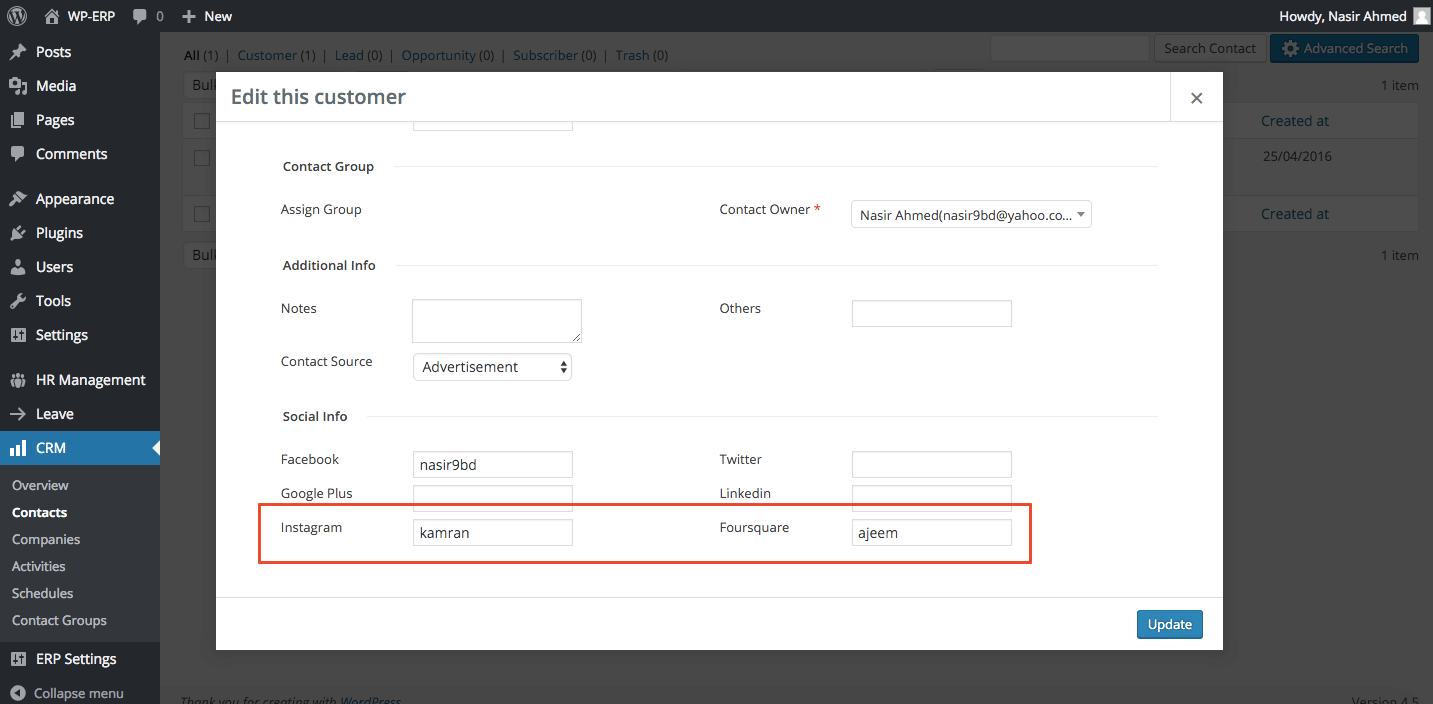Open the Contact Groups page from sidebar
Screen dimensions: 1433x704
[x=58, y=620]
